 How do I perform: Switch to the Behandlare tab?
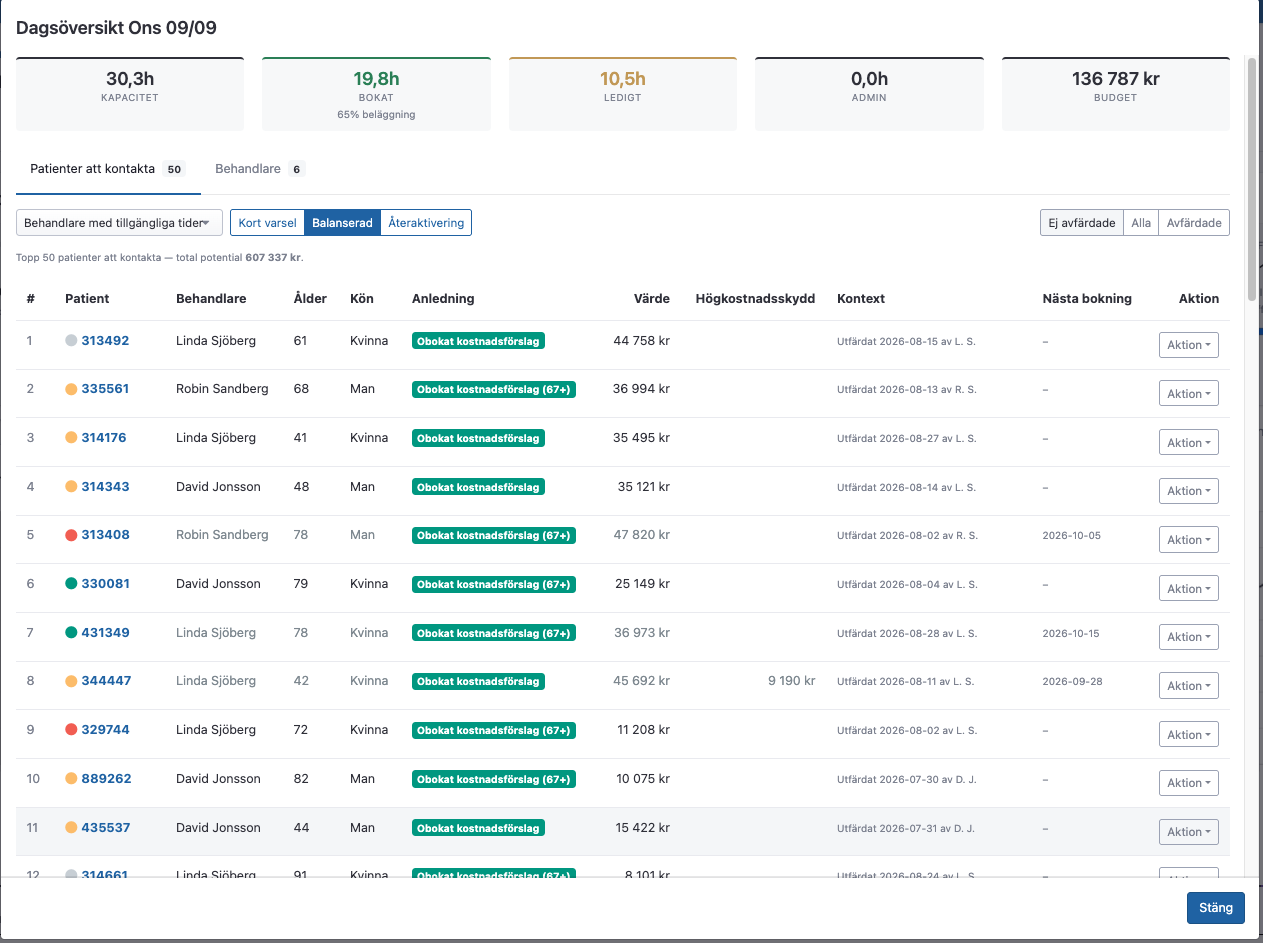click(259, 169)
